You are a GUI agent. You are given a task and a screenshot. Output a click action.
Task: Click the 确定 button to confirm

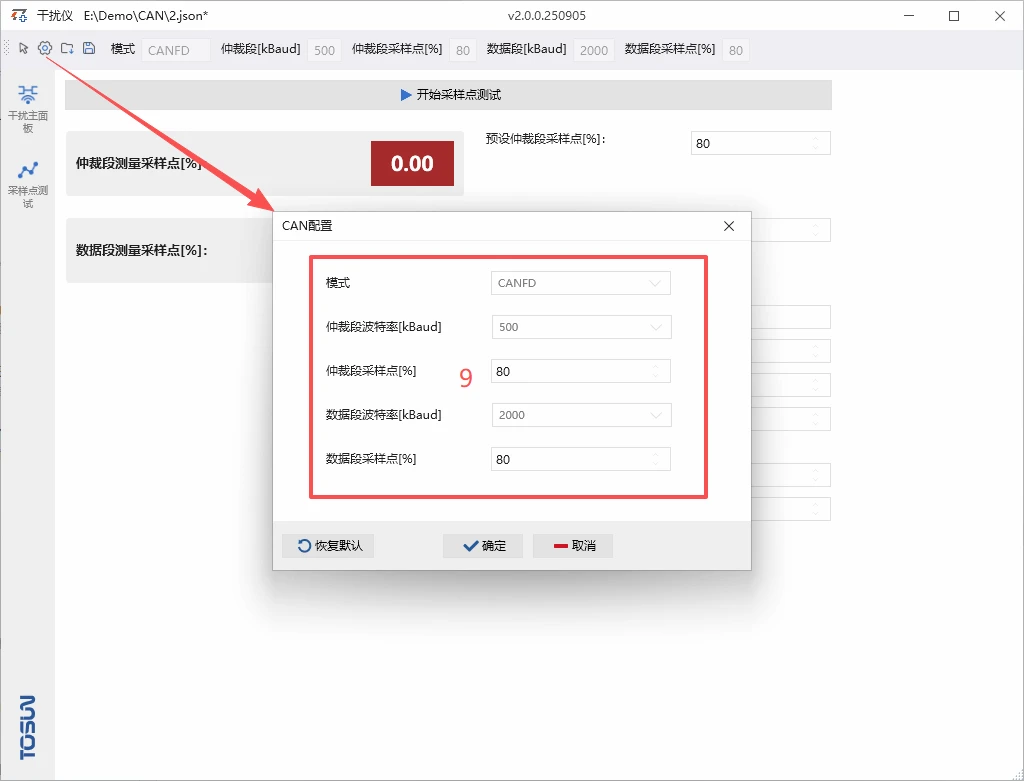click(483, 545)
